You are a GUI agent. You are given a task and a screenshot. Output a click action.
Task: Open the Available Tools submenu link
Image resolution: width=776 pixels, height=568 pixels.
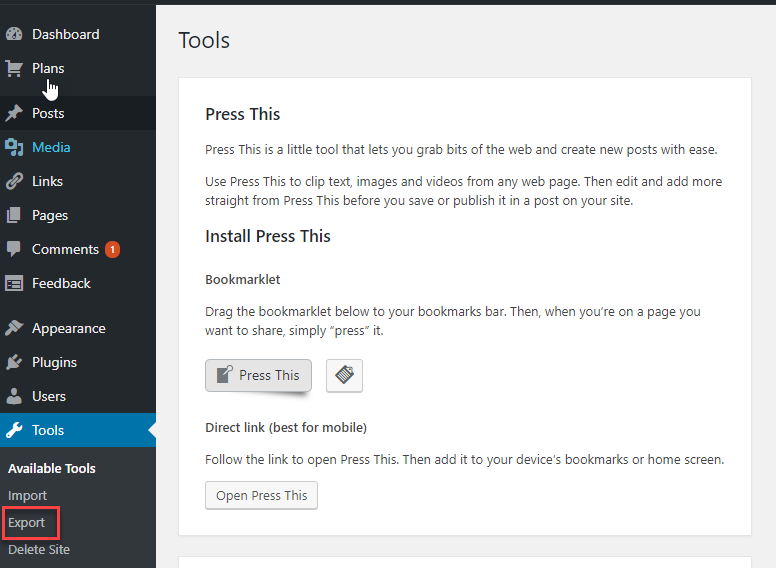[x=52, y=469]
